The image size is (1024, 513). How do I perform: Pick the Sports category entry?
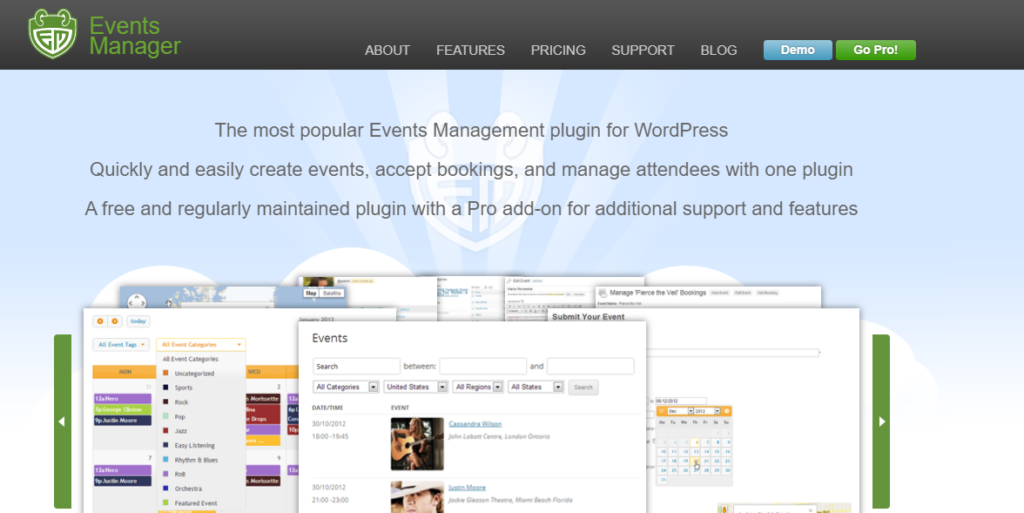coord(184,388)
